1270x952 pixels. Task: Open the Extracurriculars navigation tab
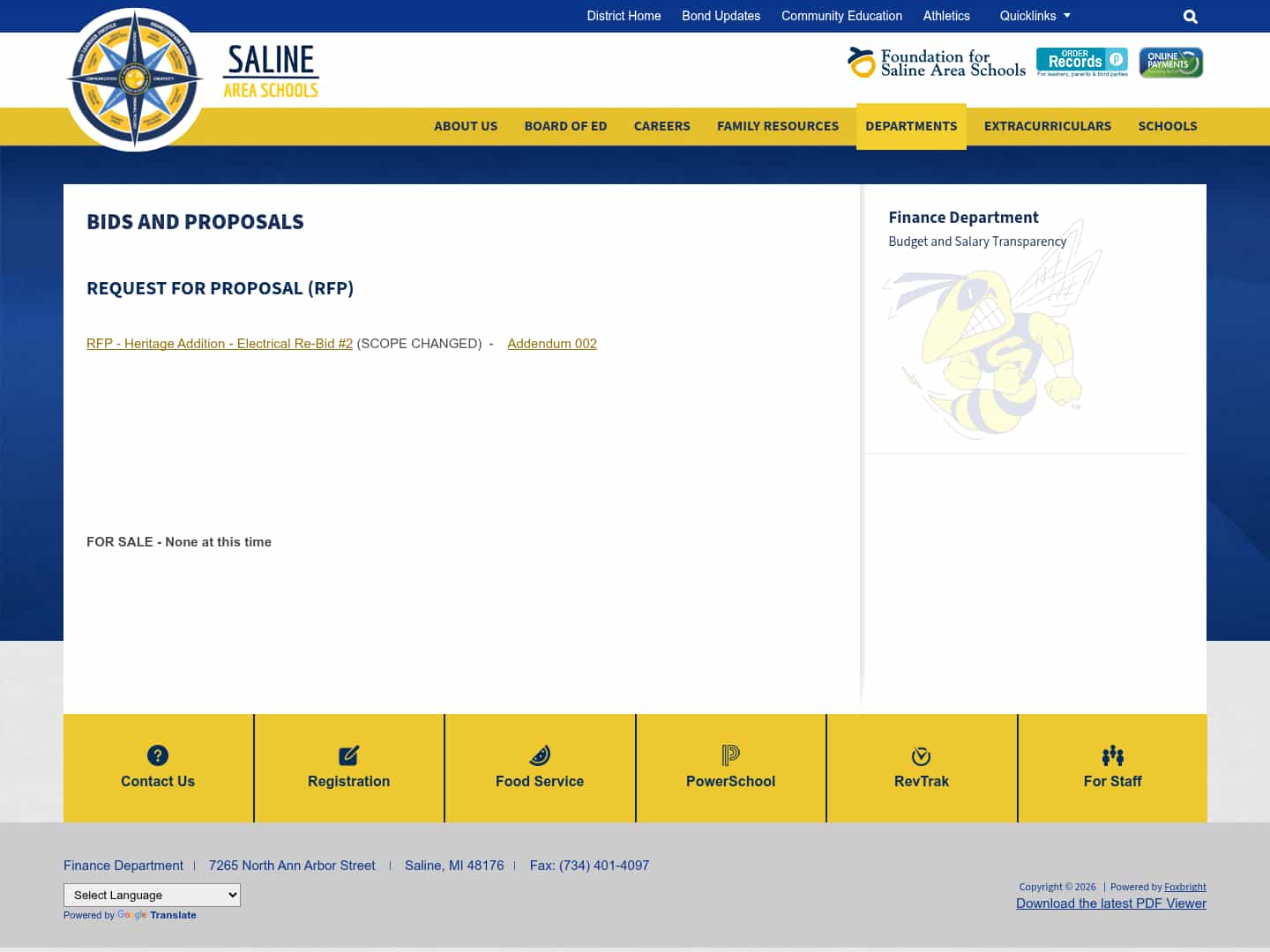pyautogui.click(x=1047, y=126)
